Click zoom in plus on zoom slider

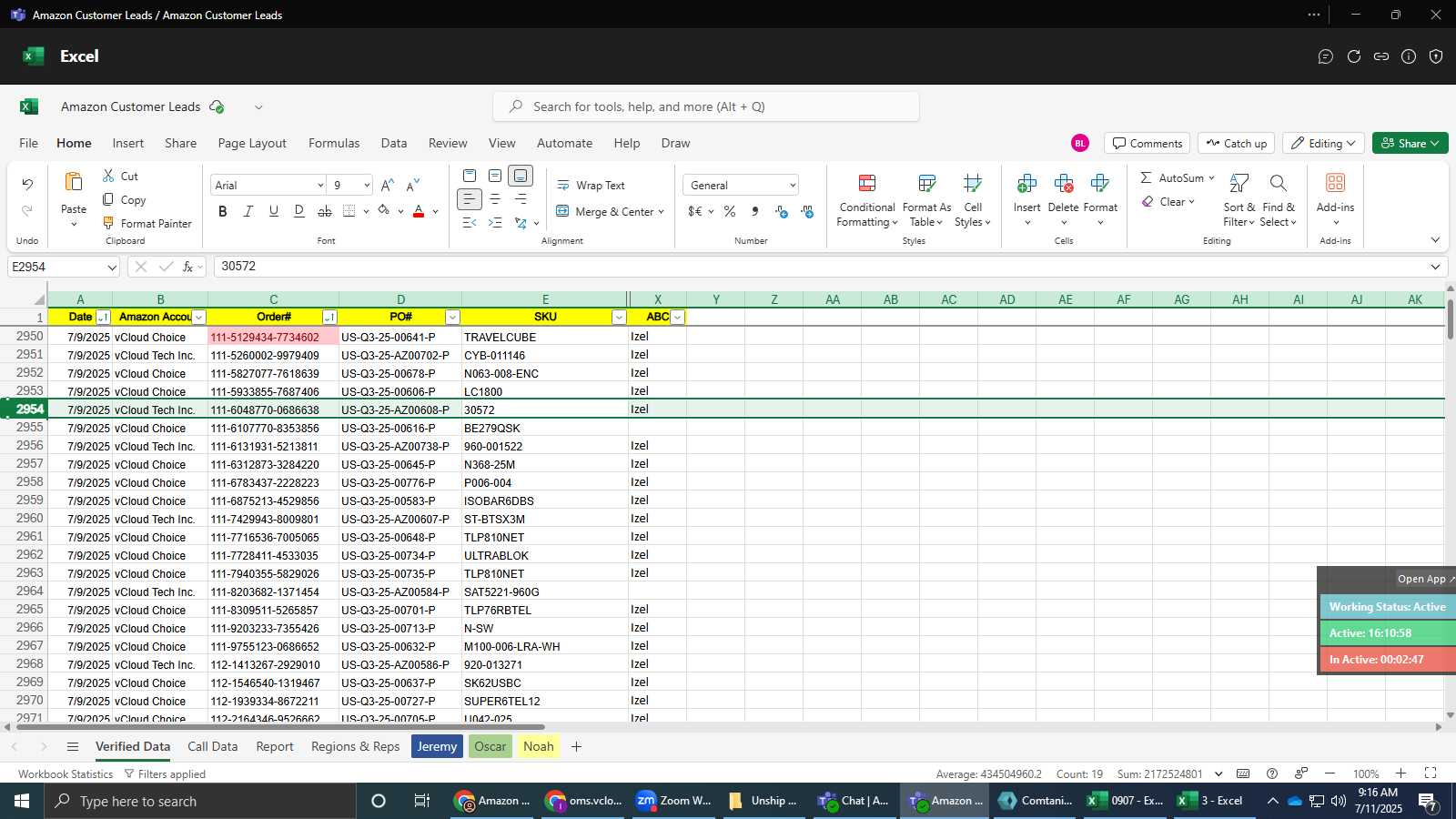1400,773
